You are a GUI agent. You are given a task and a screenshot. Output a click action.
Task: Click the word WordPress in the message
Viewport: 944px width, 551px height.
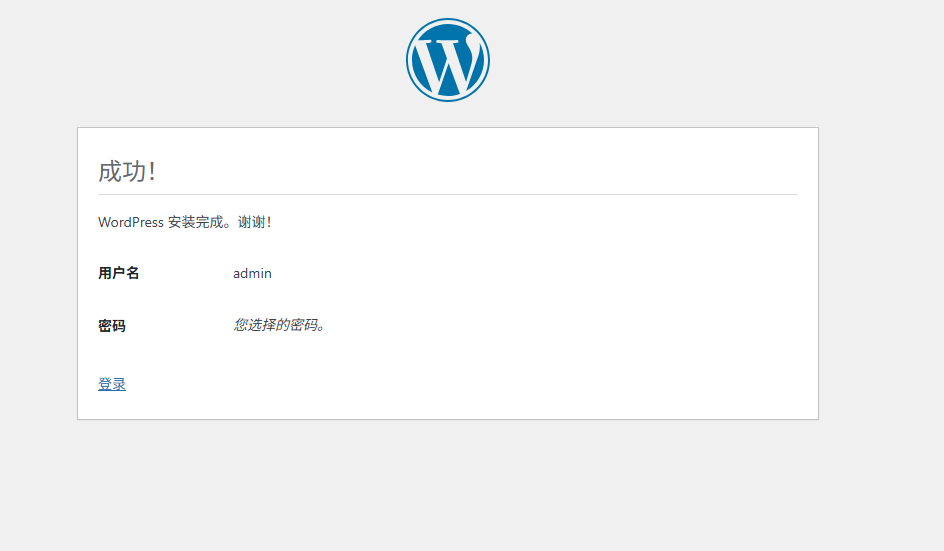130,222
